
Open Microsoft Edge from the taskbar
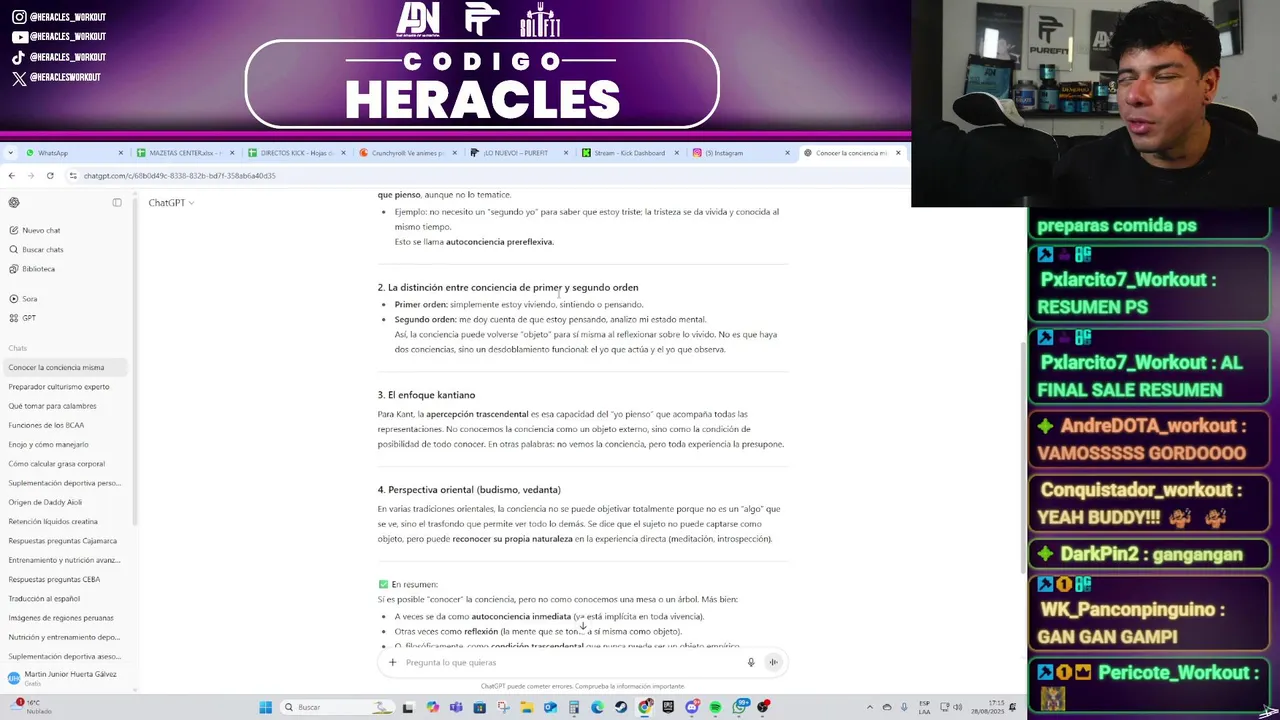click(x=597, y=707)
